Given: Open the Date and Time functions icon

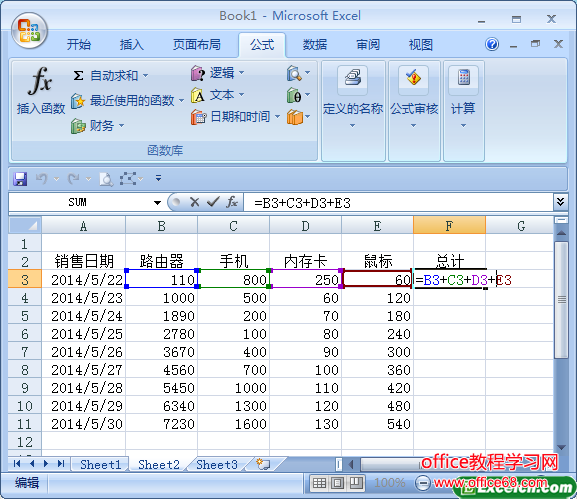Looking at the screenshot, I should pos(198,117).
